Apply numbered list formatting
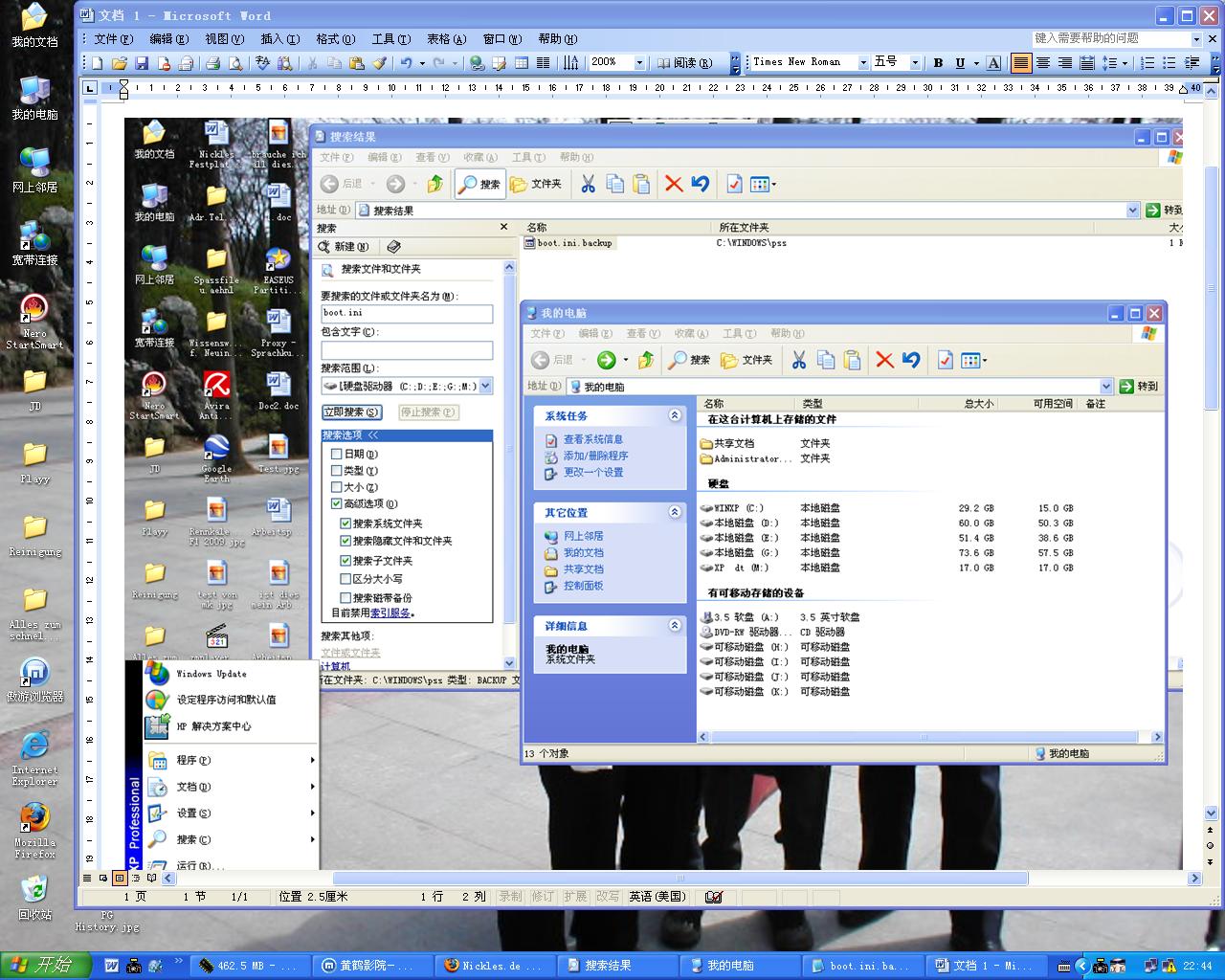The image size is (1225, 980). click(x=1147, y=63)
